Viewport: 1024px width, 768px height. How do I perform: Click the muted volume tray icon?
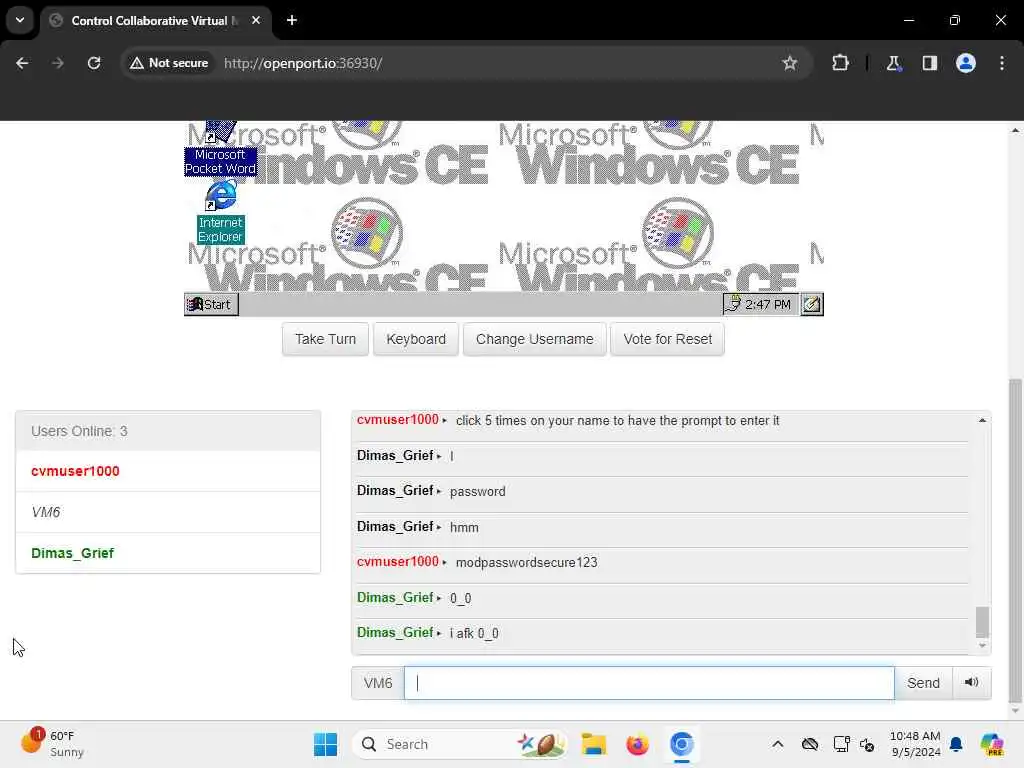867,744
